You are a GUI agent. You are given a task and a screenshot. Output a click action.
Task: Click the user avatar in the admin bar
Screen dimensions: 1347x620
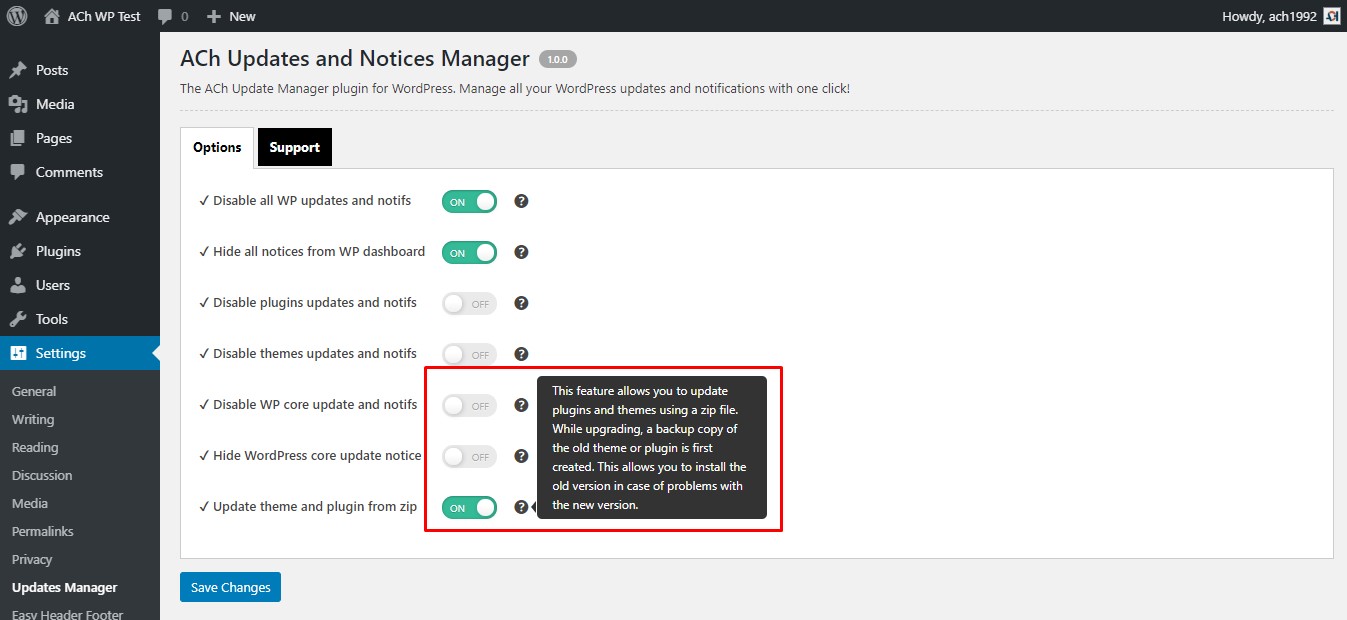[1331, 16]
